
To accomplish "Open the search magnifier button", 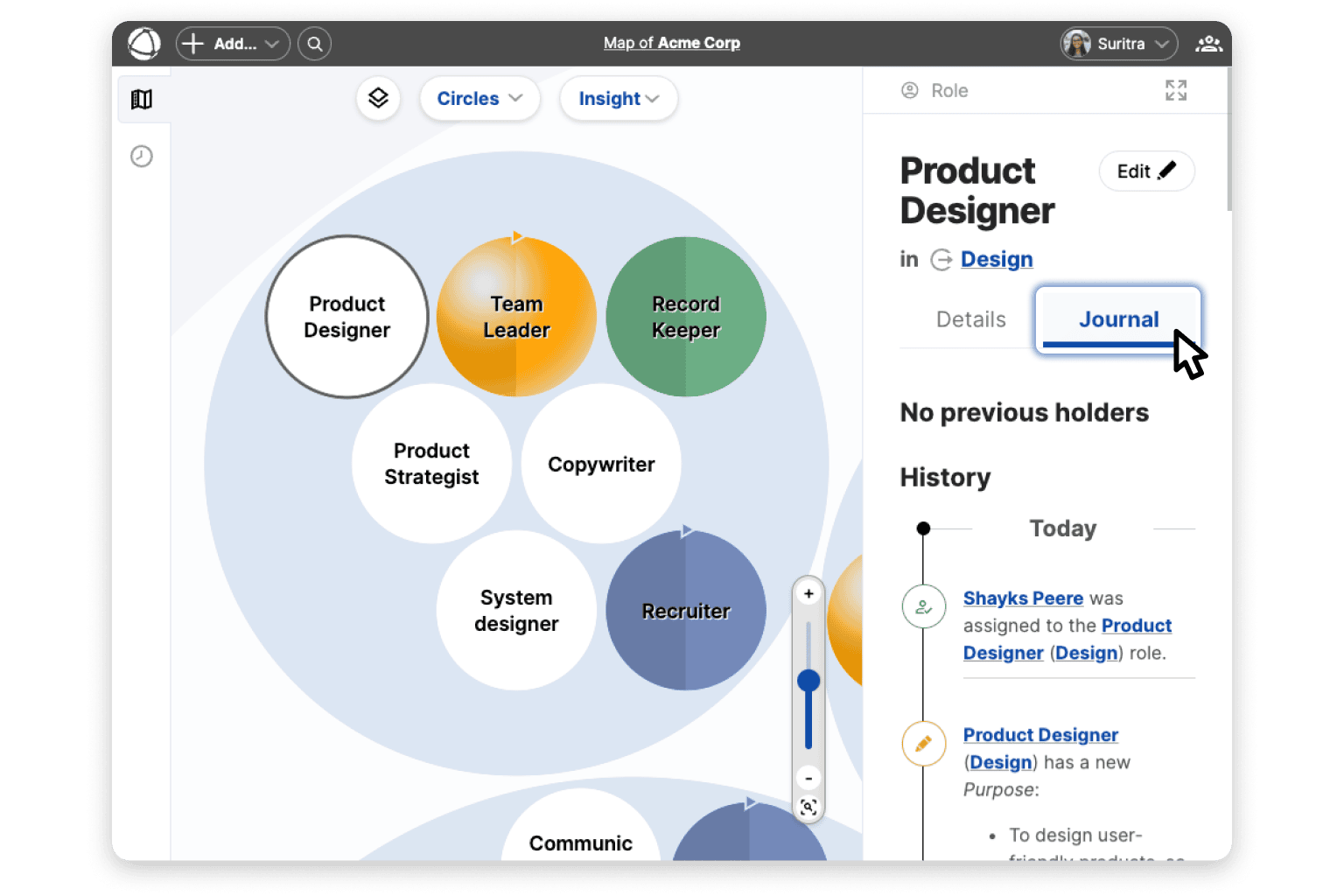I will pyautogui.click(x=314, y=43).
